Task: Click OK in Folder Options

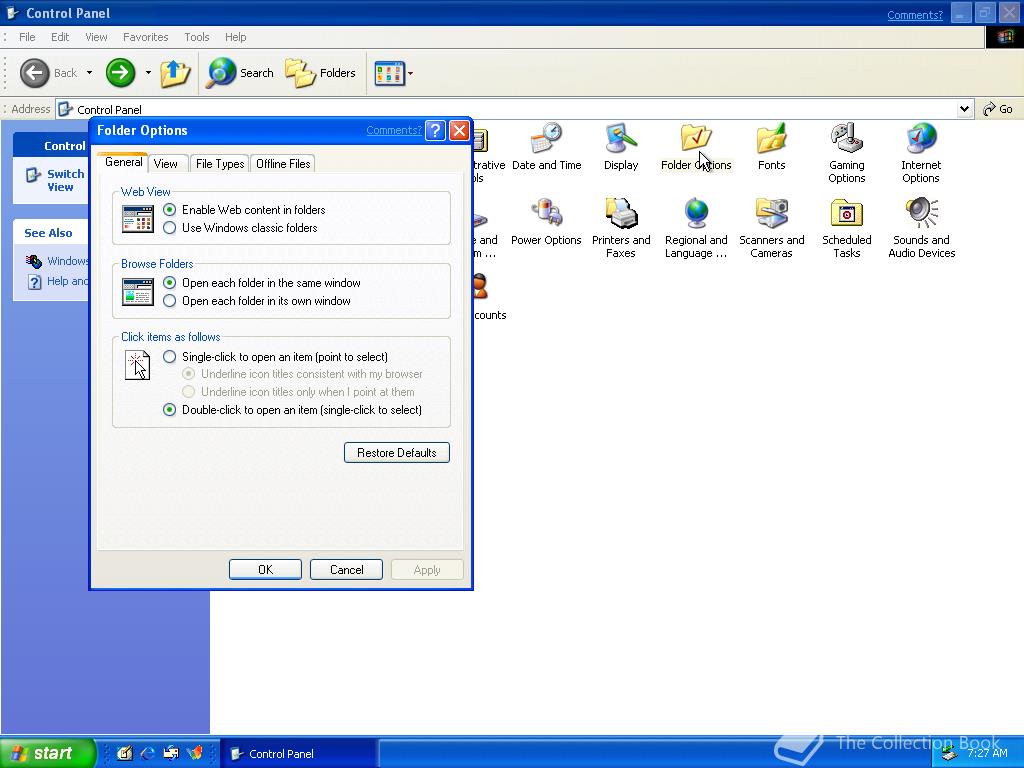Action: (265, 569)
